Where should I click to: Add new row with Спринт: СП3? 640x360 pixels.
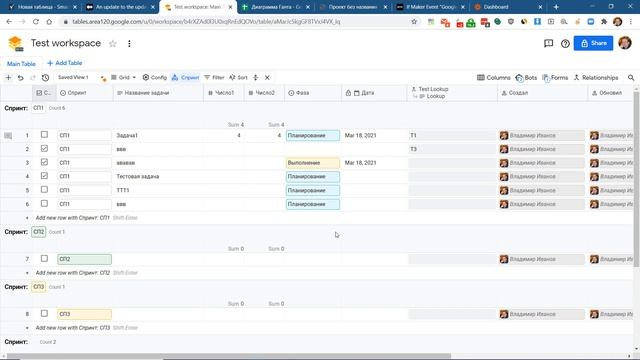pos(73,328)
